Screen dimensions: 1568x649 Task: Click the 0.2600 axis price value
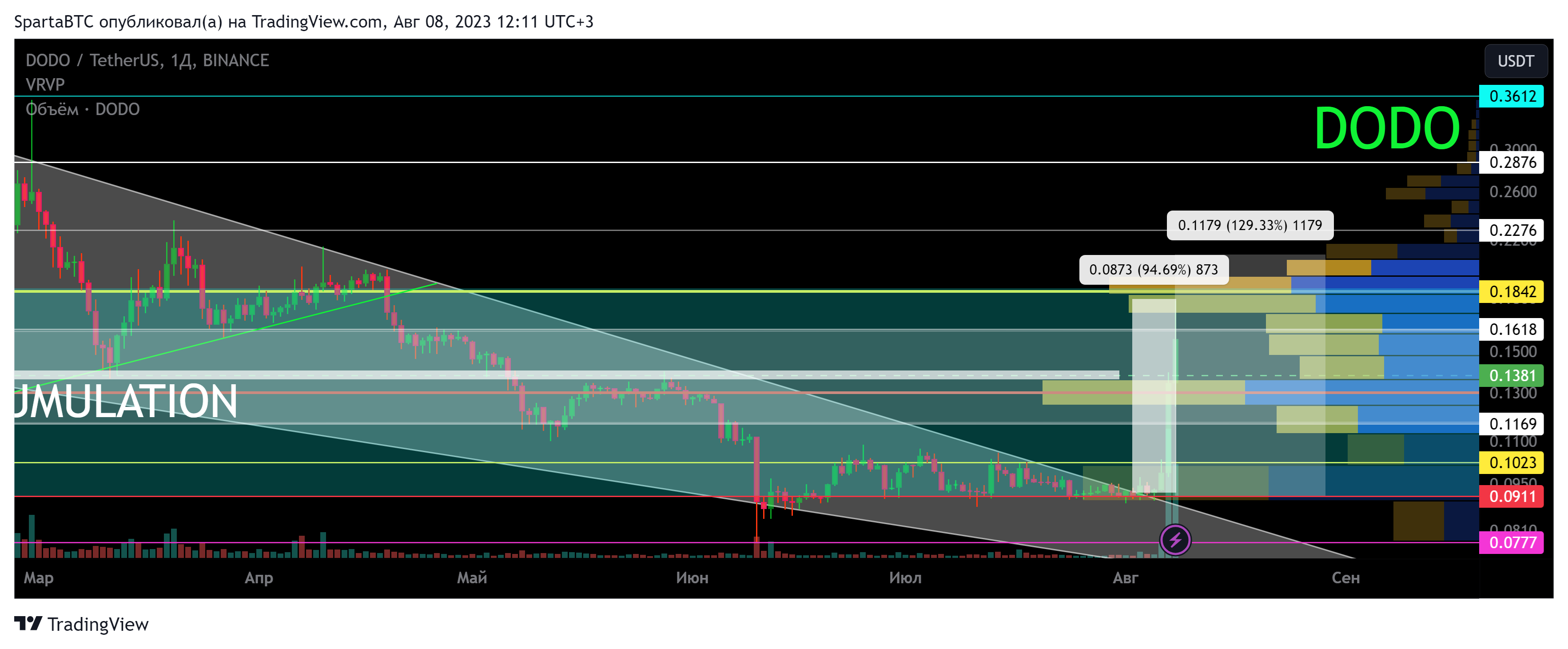click(1512, 192)
